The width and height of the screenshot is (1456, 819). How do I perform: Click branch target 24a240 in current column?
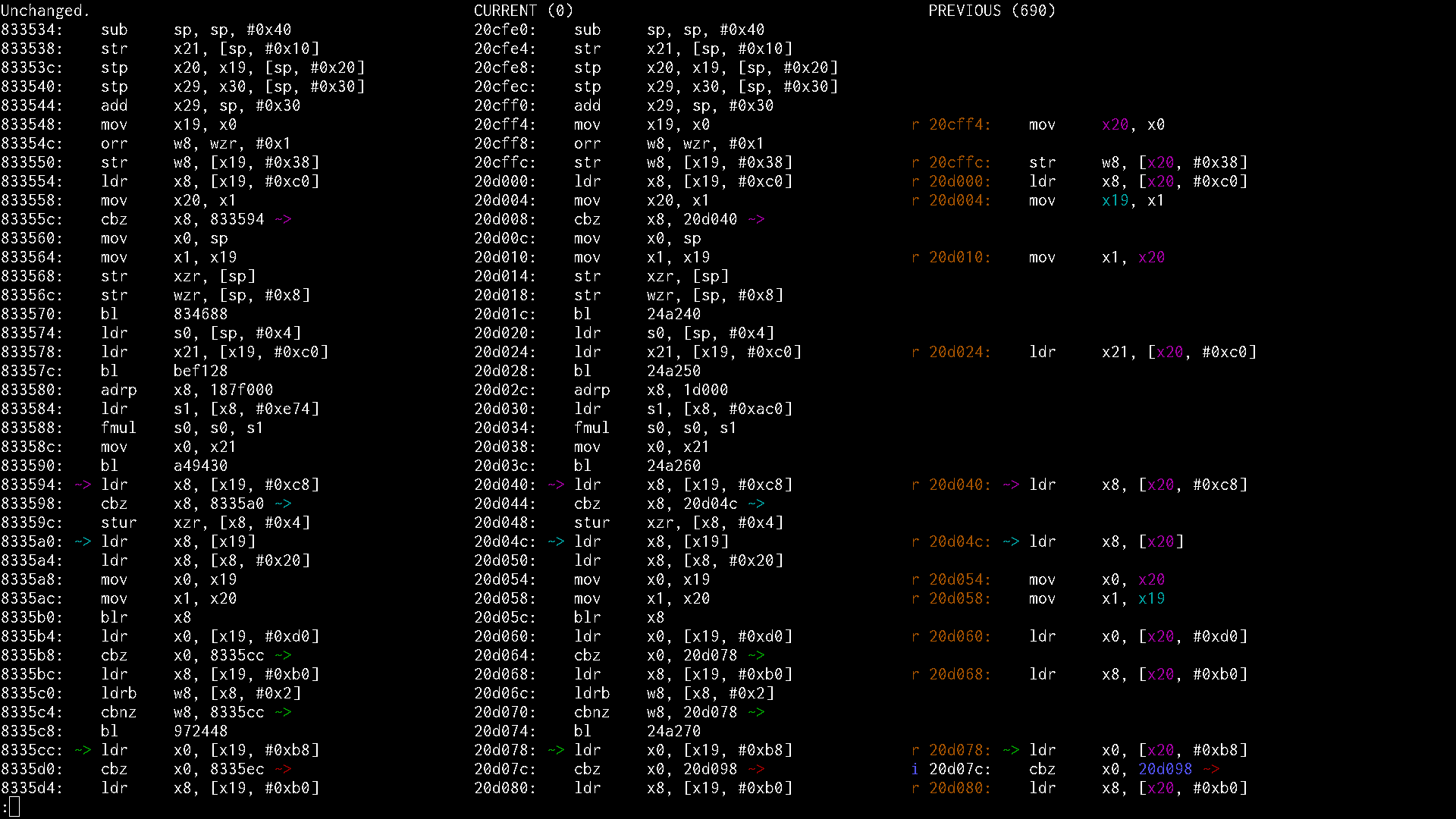click(673, 314)
